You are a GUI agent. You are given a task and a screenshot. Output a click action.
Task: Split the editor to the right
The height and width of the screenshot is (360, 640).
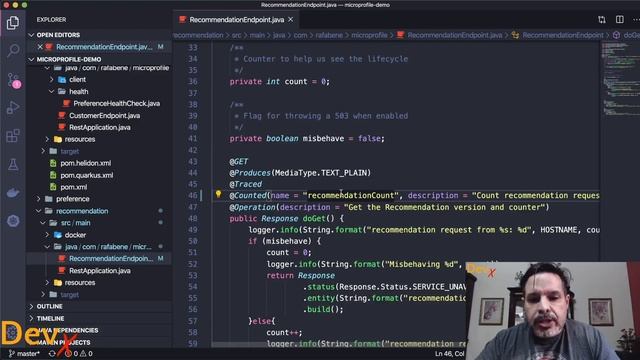pos(620,20)
